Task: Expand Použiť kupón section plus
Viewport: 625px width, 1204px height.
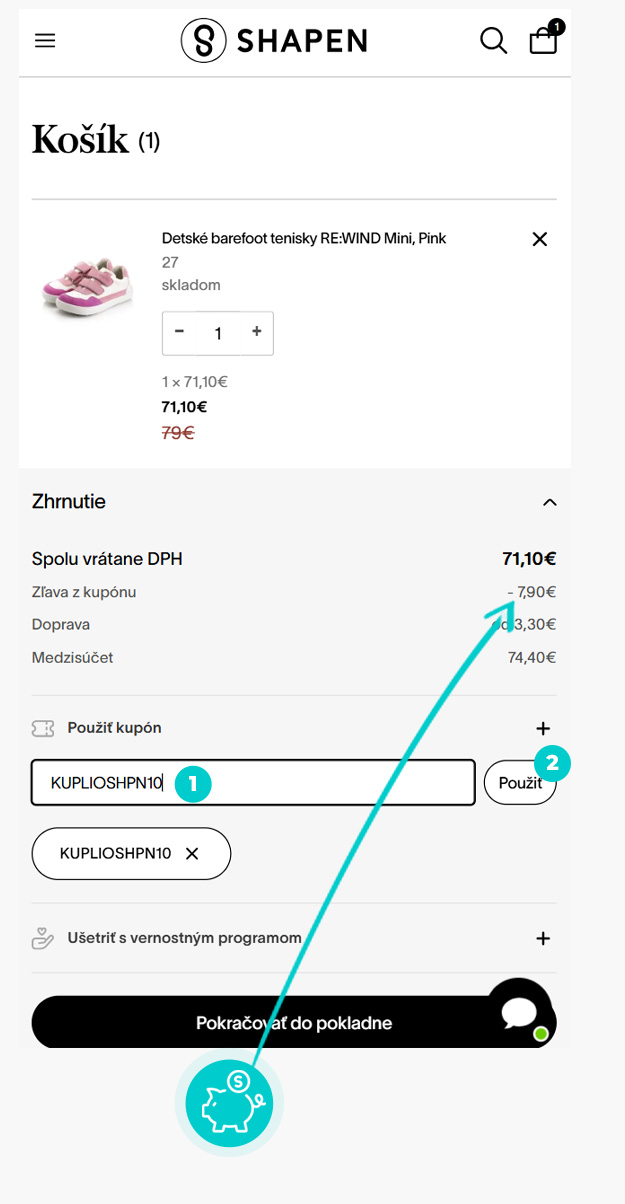Action: pyautogui.click(x=543, y=729)
